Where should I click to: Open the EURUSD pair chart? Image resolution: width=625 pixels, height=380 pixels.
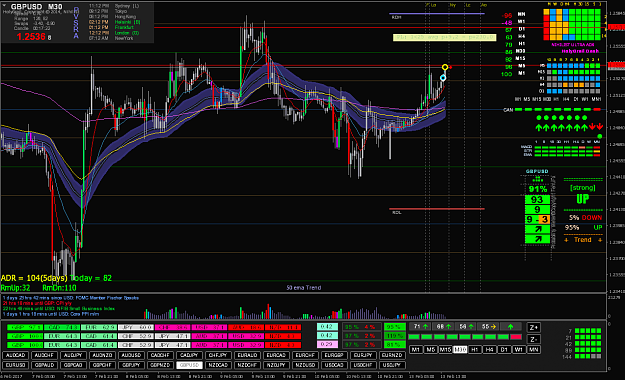pyautogui.click(x=15, y=365)
